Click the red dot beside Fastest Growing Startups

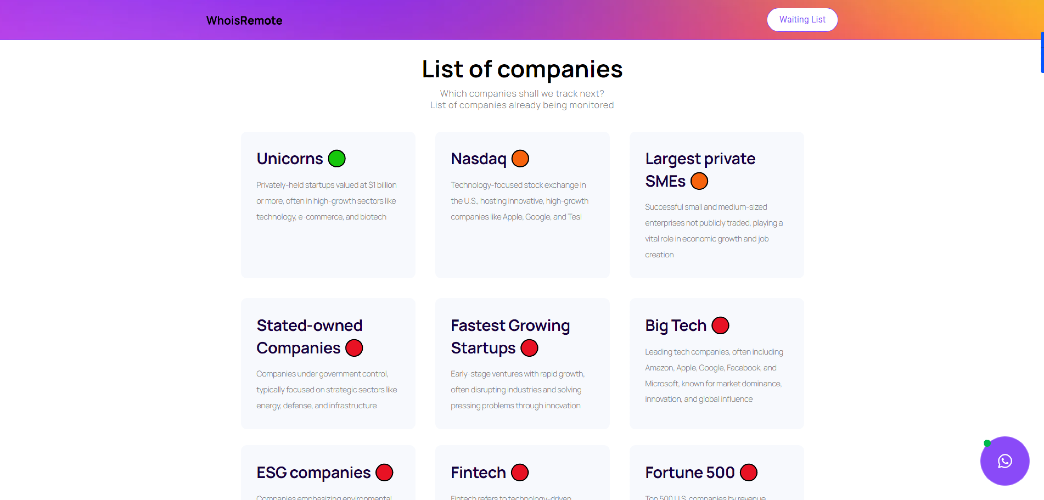tap(529, 348)
